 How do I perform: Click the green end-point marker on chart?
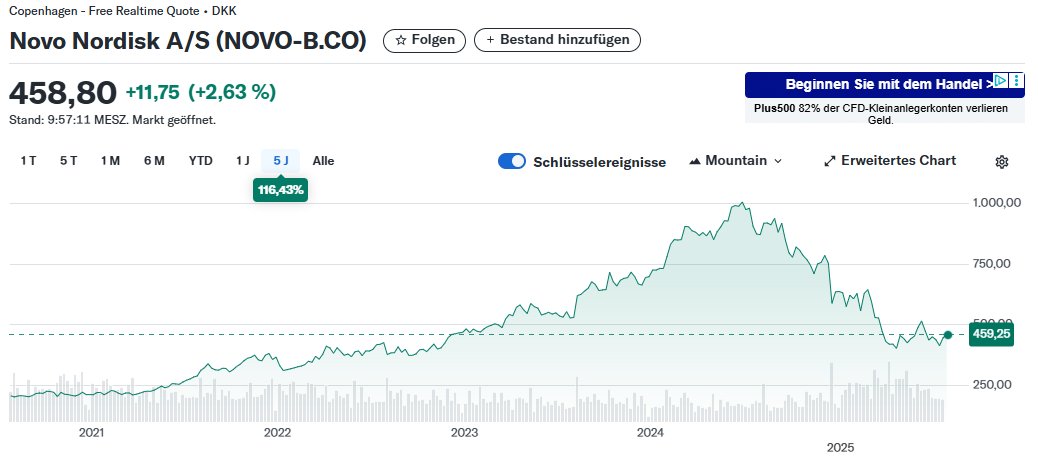click(947, 335)
